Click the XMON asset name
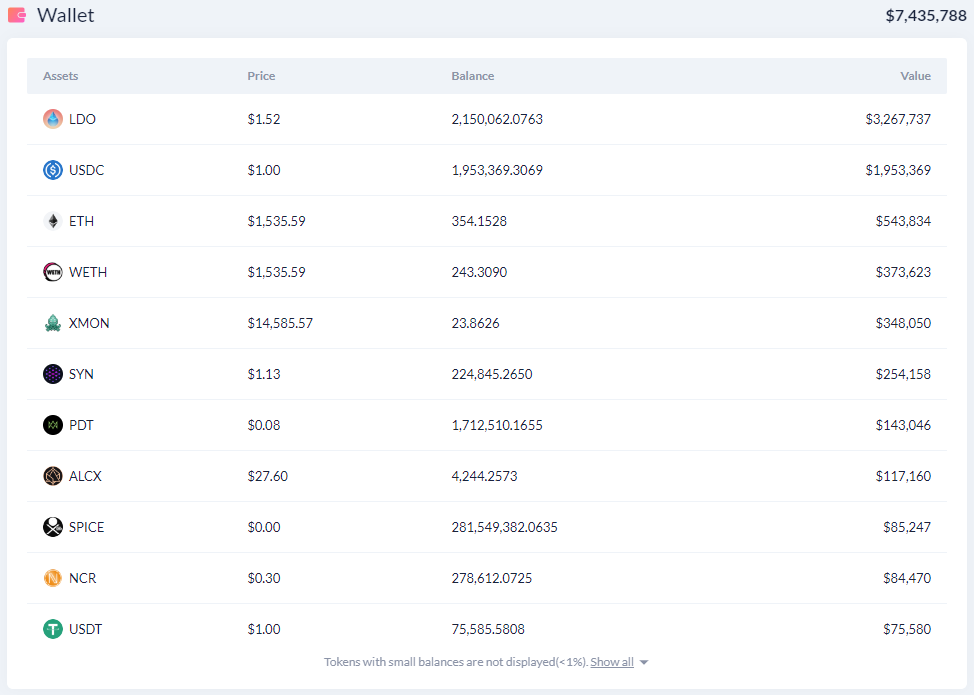This screenshot has height=695, width=974. click(89, 322)
